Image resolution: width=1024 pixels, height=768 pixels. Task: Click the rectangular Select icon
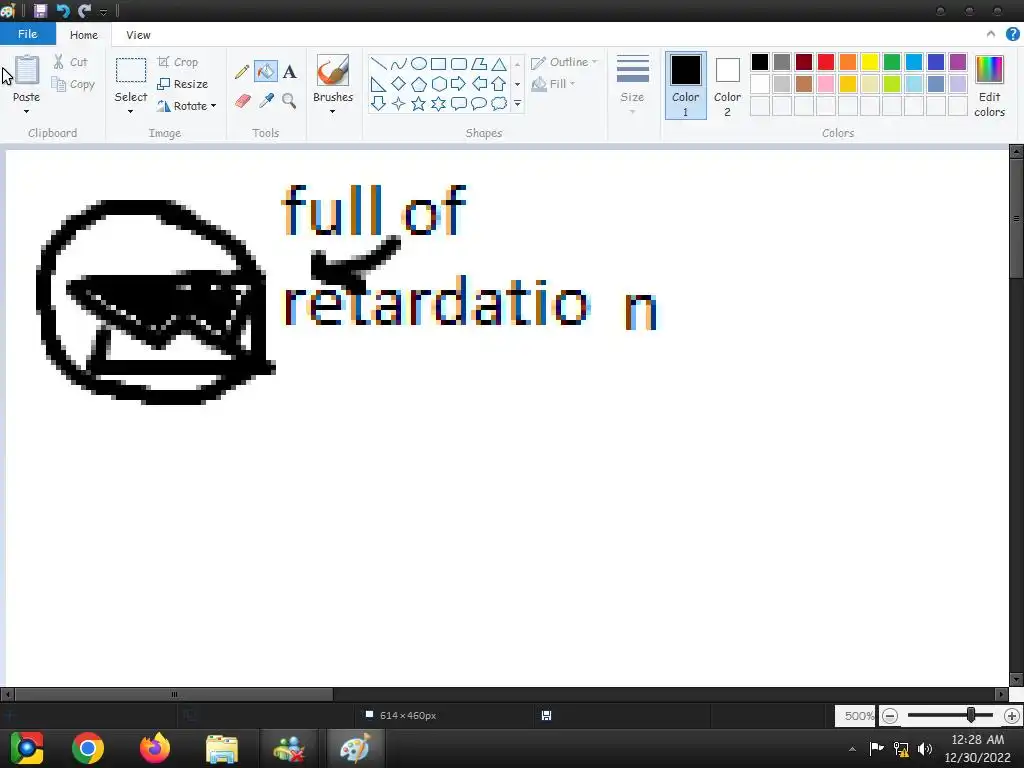tap(131, 71)
